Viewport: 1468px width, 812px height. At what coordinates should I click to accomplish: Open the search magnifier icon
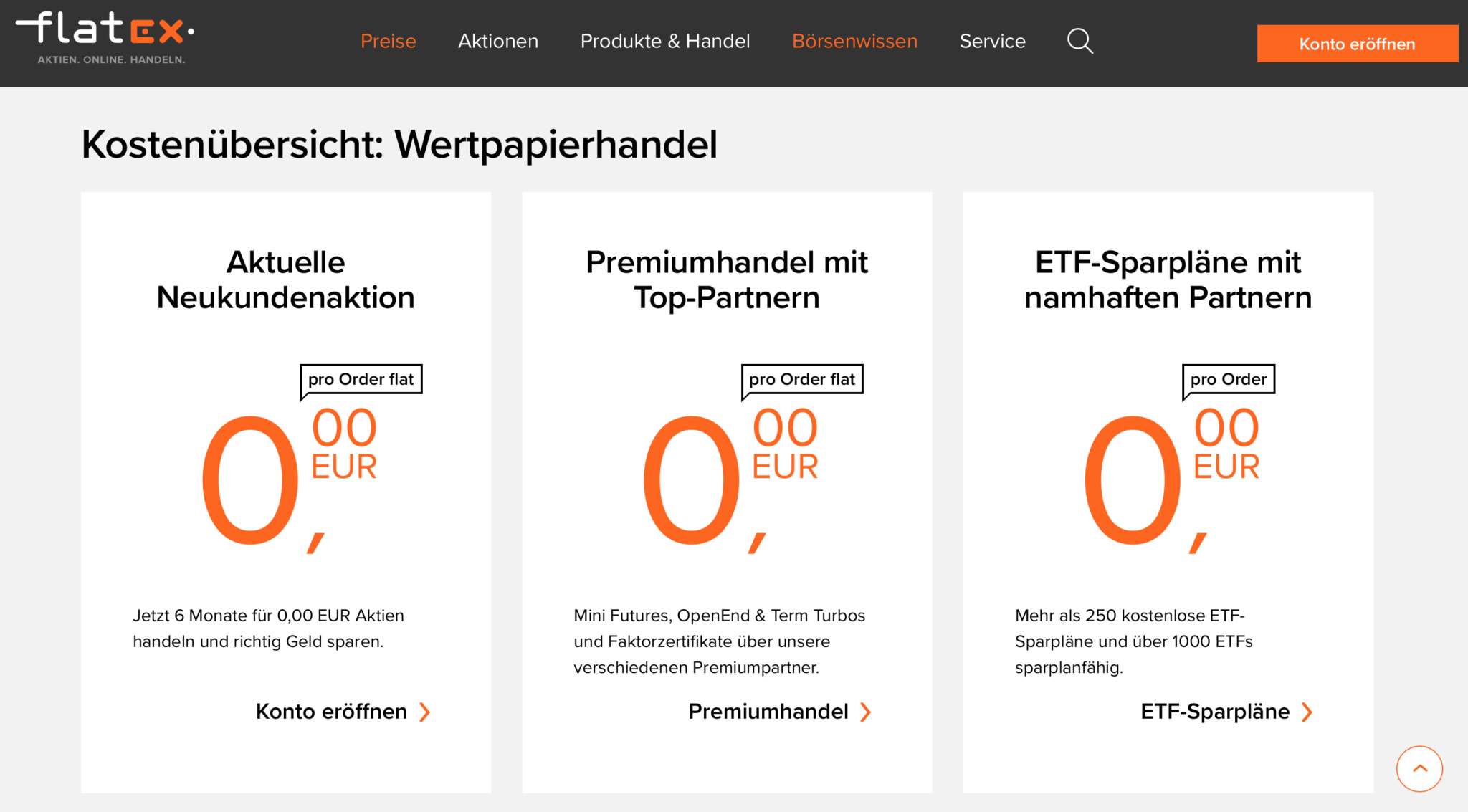pos(1080,42)
